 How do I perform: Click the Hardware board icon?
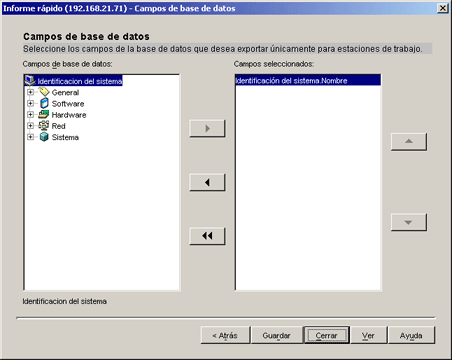pos(44,115)
